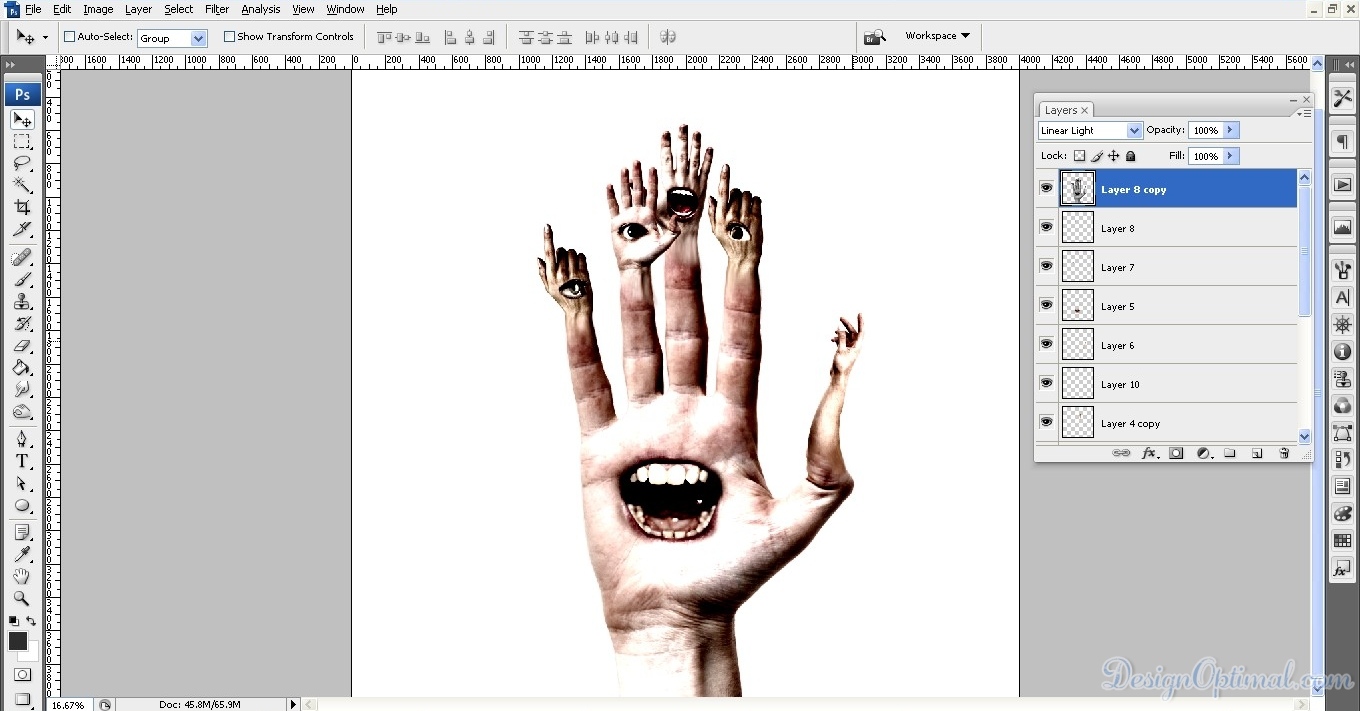Open the Image menu
The width and height of the screenshot is (1360, 711).
98,9
